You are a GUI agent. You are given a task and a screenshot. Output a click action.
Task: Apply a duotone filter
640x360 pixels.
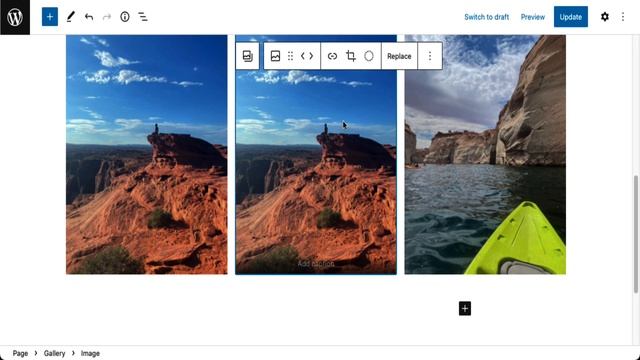click(x=369, y=56)
